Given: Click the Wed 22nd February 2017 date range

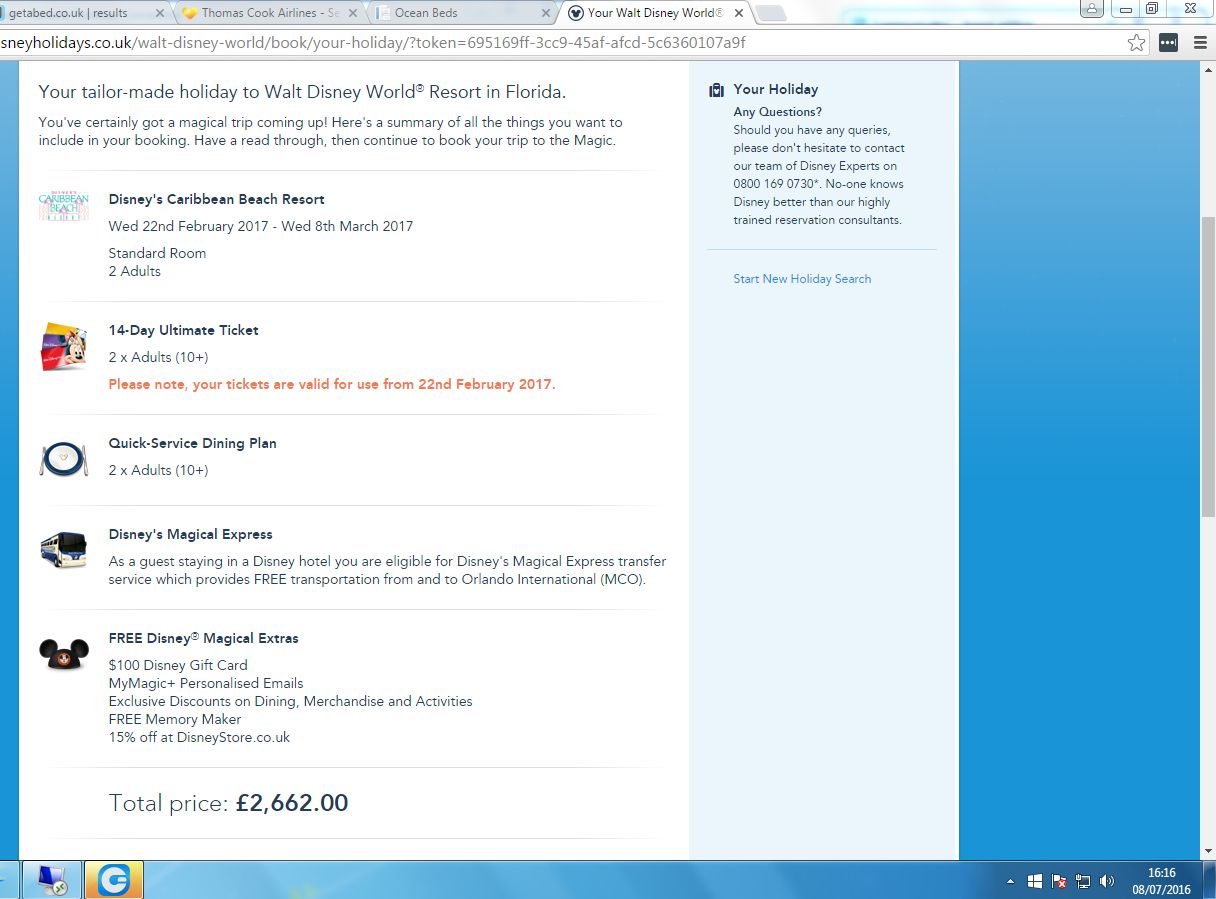Looking at the screenshot, I should click(261, 226).
